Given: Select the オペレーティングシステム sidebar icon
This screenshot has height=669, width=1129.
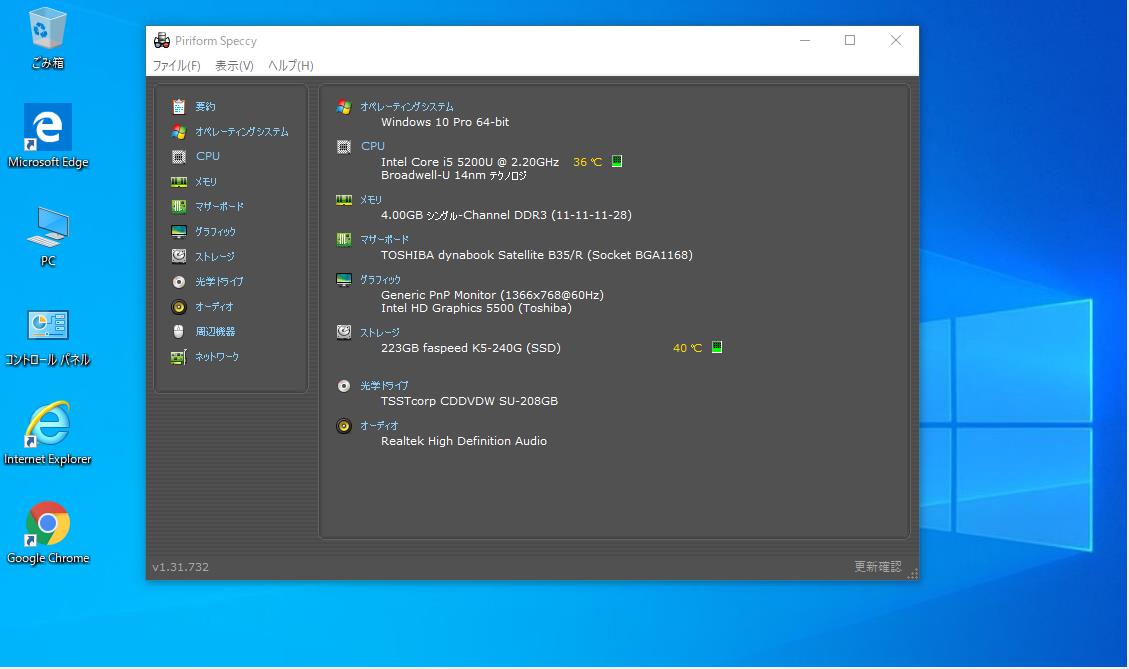Looking at the screenshot, I should pos(179,132).
